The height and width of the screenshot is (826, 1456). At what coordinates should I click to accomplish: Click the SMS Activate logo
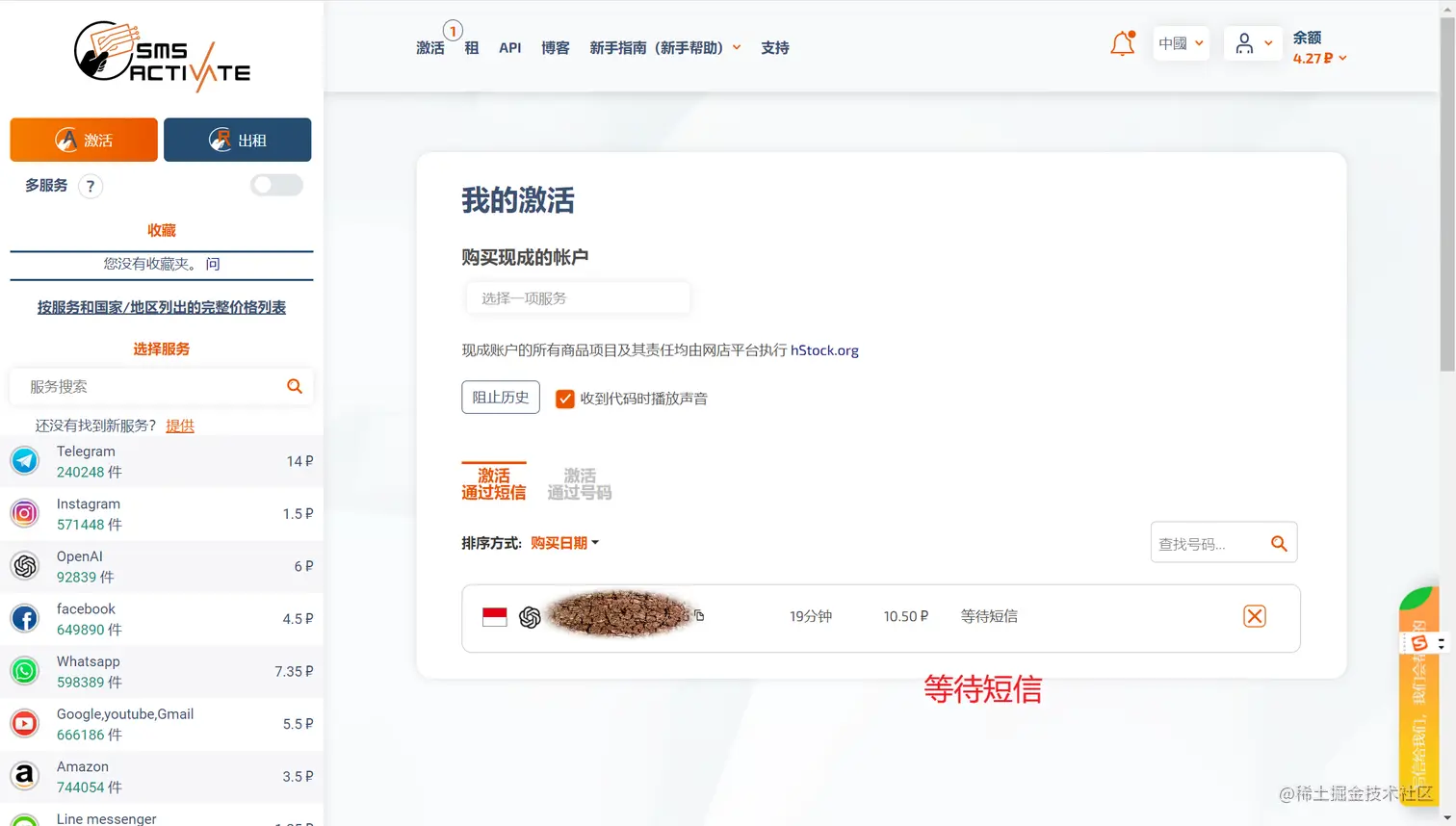(162, 57)
